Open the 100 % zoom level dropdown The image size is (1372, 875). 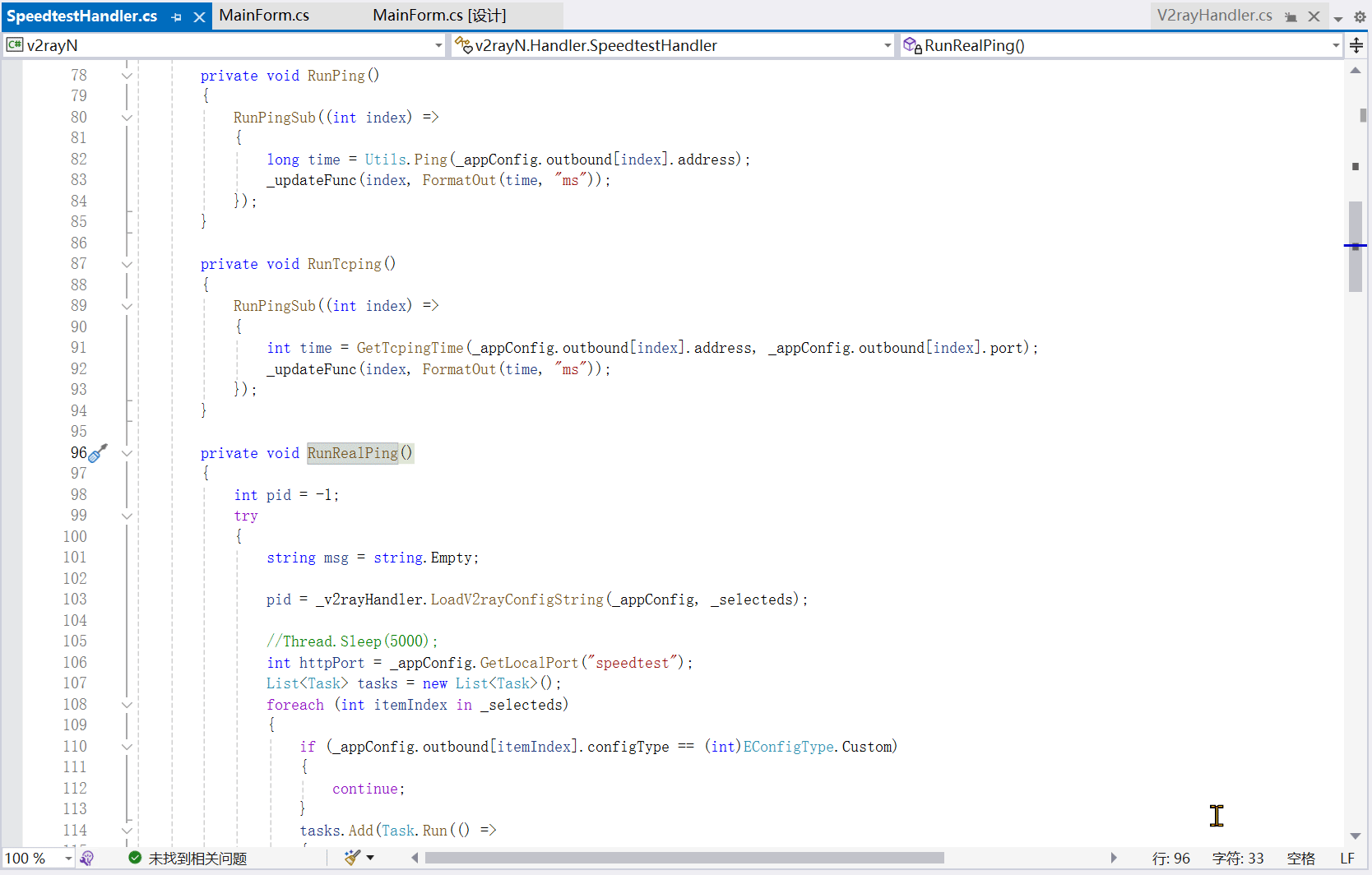[67, 859]
